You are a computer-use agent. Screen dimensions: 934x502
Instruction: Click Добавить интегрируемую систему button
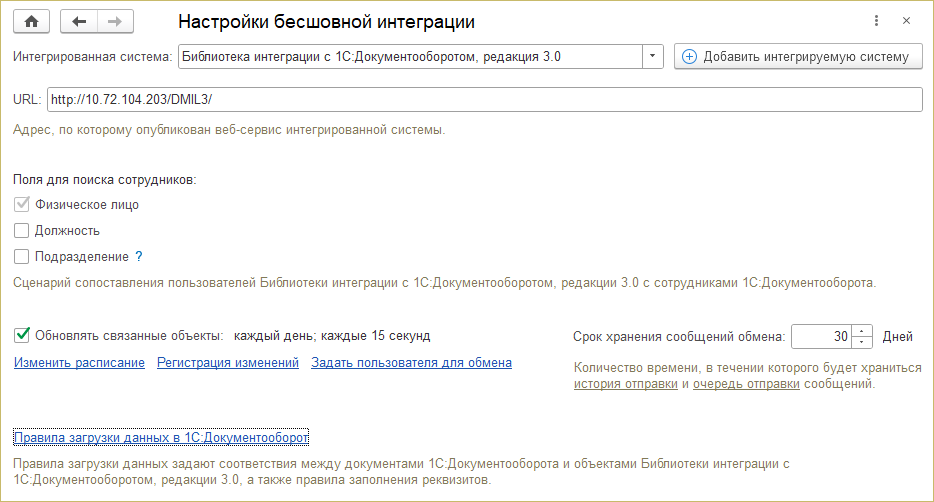click(x=797, y=57)
